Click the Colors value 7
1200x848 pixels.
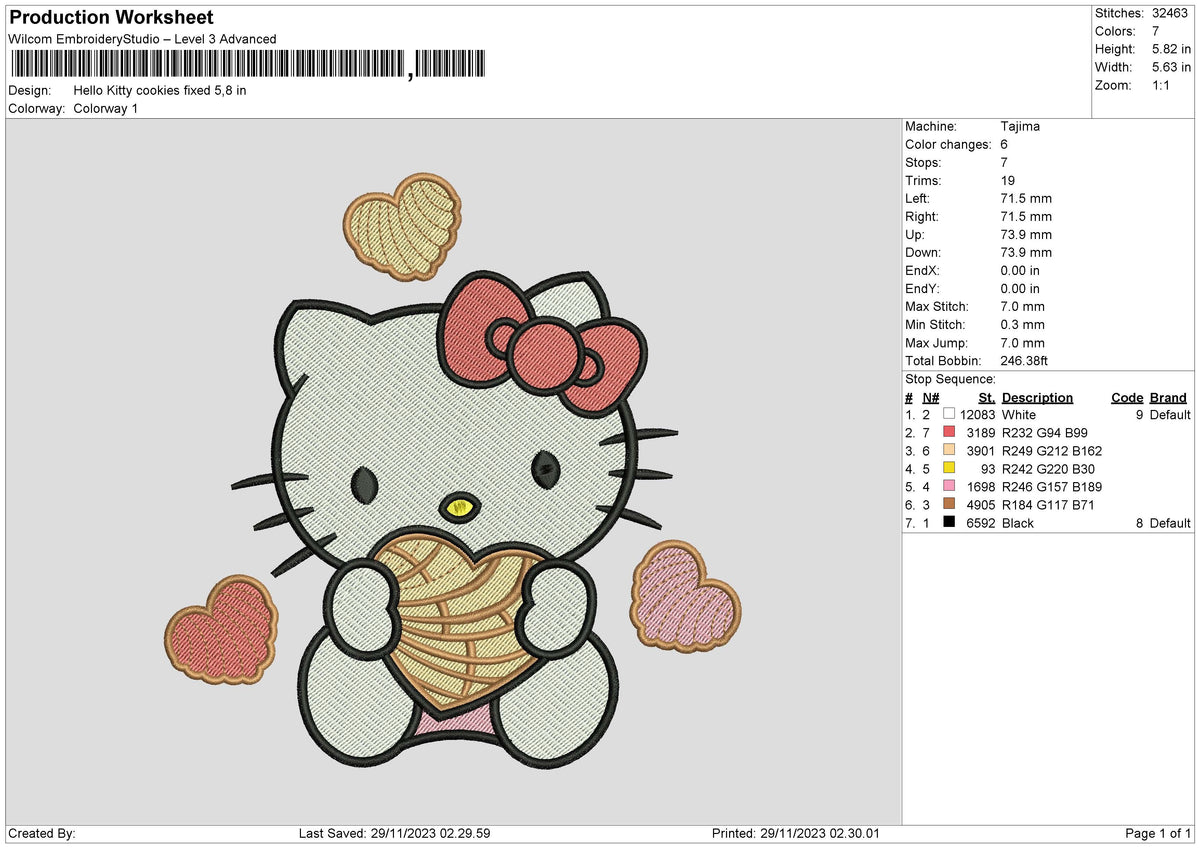coord(1156,31)
